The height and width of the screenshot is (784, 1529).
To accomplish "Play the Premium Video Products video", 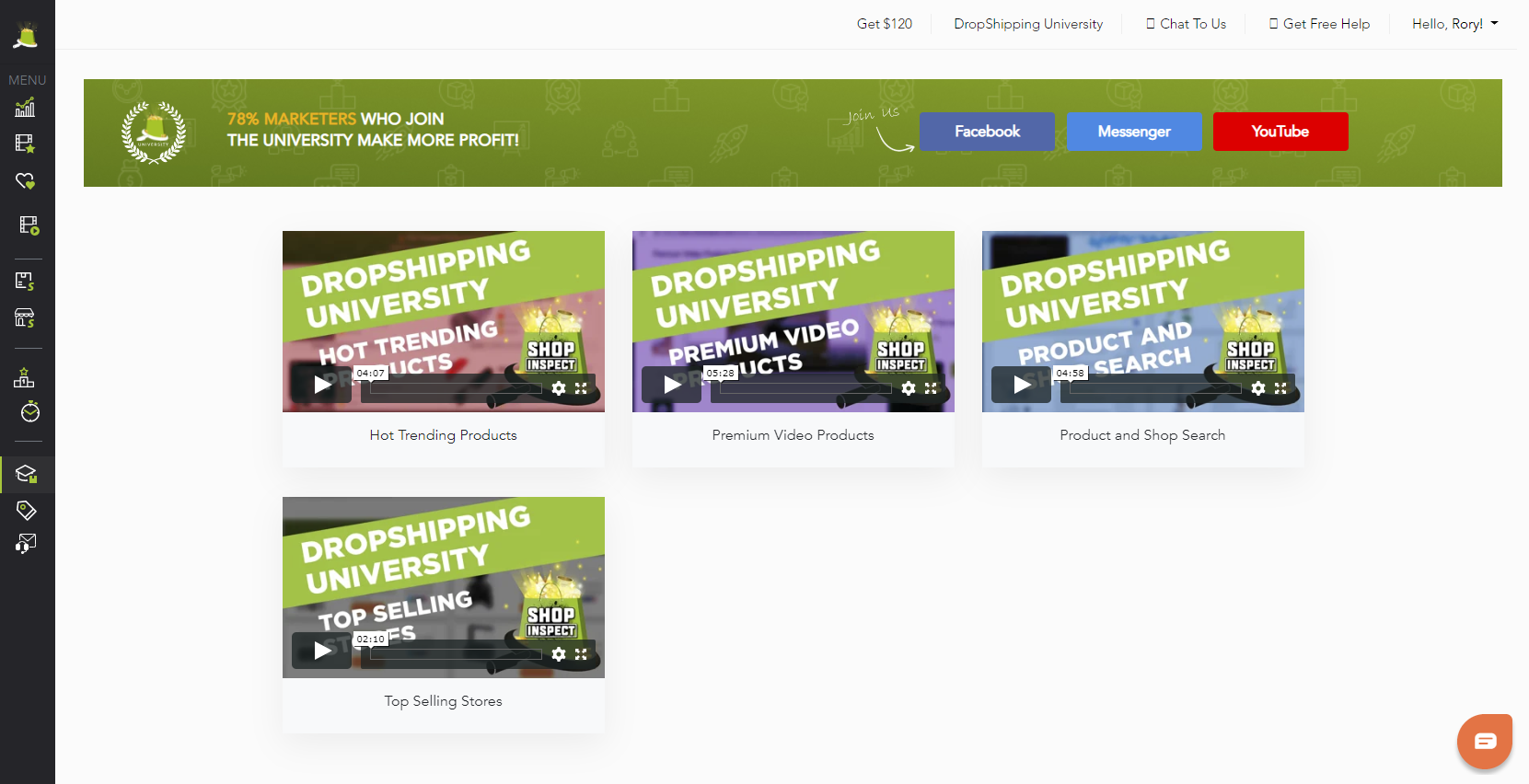I will pyautogui.click(x=672, y=385).
